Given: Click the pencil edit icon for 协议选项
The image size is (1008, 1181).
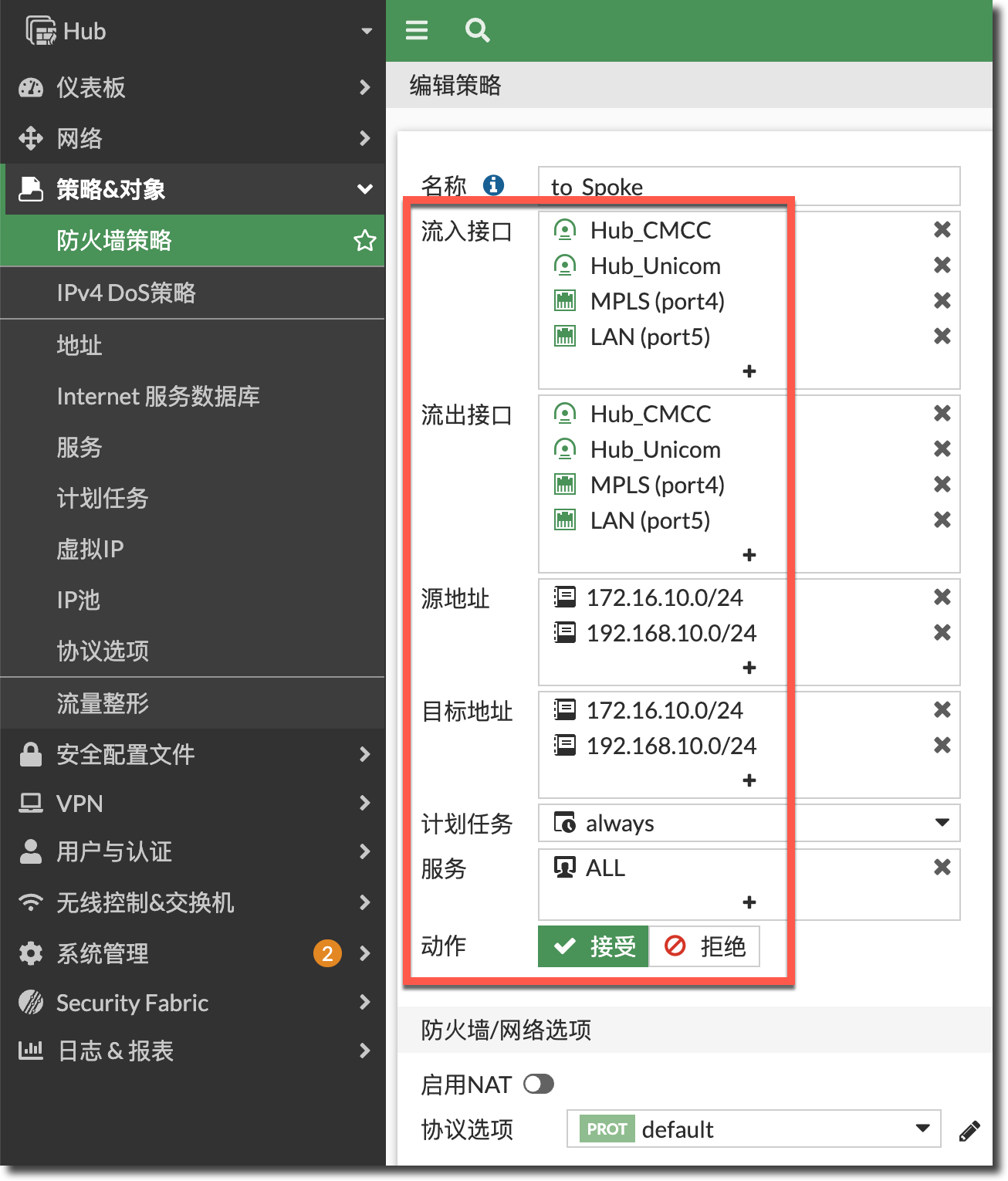Looking at the screenshot, I should 969,1131.
